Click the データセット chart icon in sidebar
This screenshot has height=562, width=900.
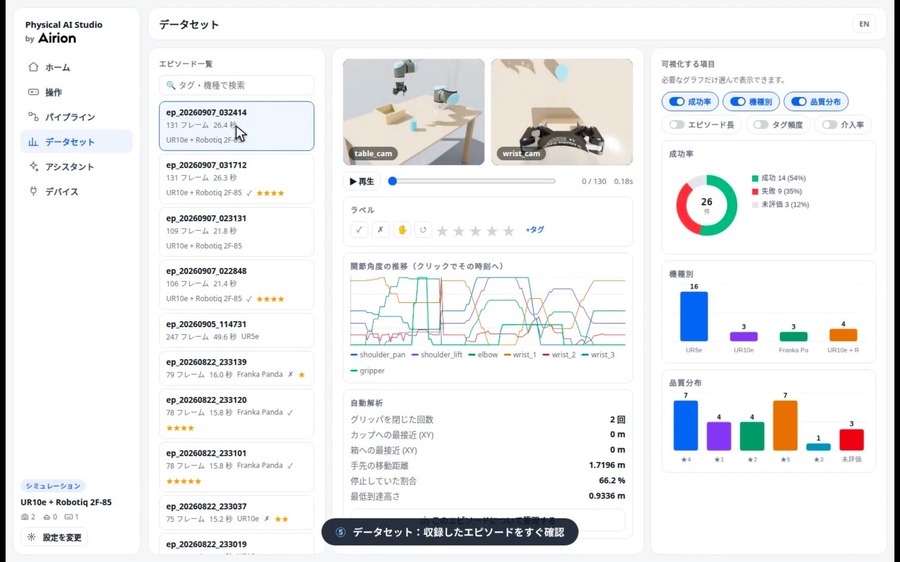click(x=33, y=142)
